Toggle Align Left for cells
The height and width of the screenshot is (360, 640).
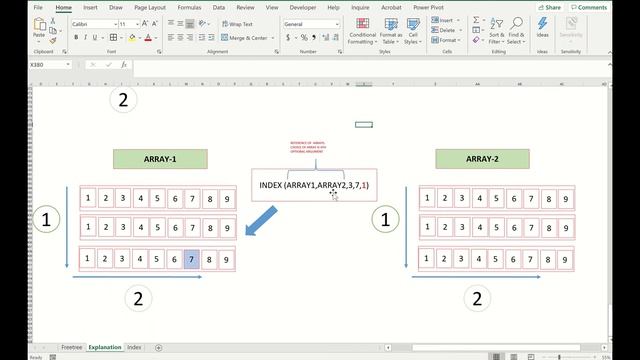(171, 38)
